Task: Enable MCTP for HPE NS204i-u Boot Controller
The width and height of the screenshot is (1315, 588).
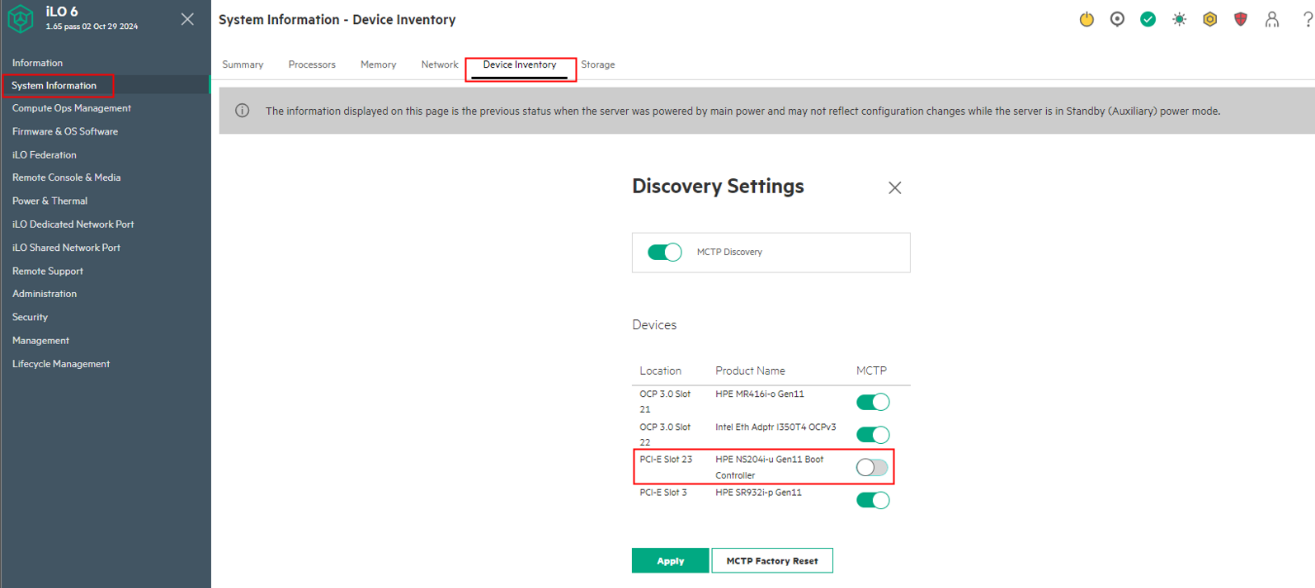Action: tap(872, 467)
